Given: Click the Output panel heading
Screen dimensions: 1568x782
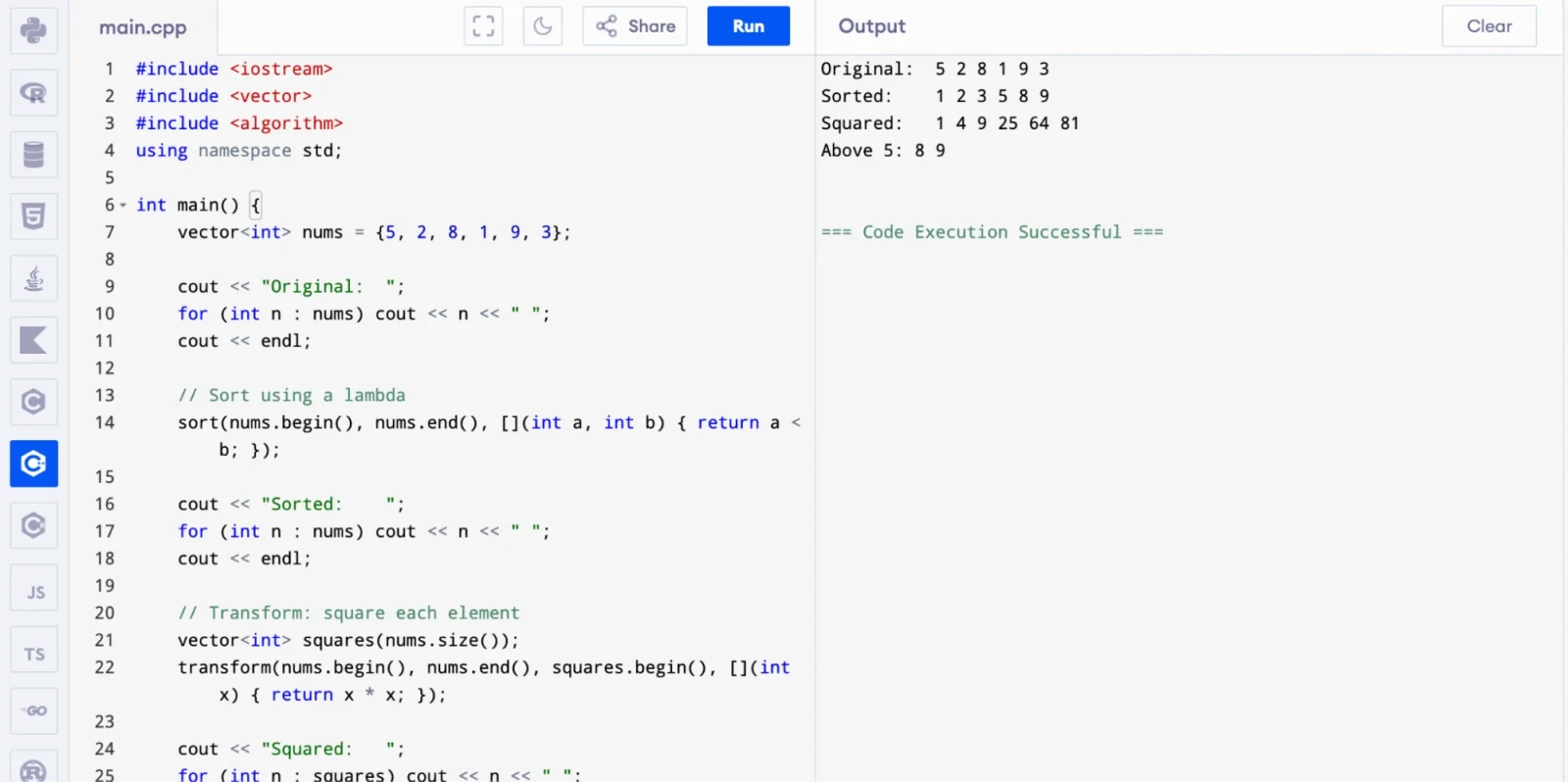Looking at the screenshot, I should (x=871, y=26).
